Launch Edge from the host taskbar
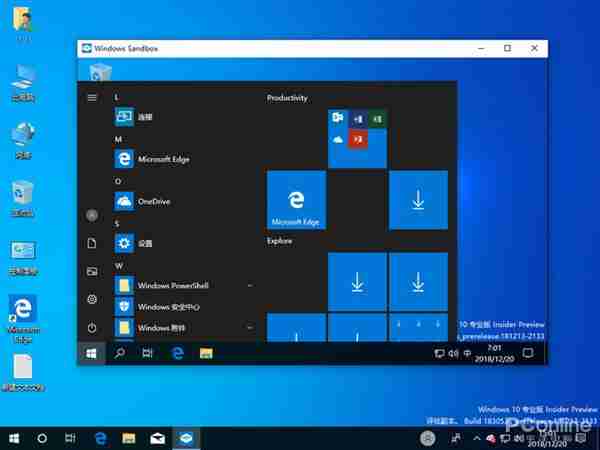The image size is (600, 450). tap(101, 439)
